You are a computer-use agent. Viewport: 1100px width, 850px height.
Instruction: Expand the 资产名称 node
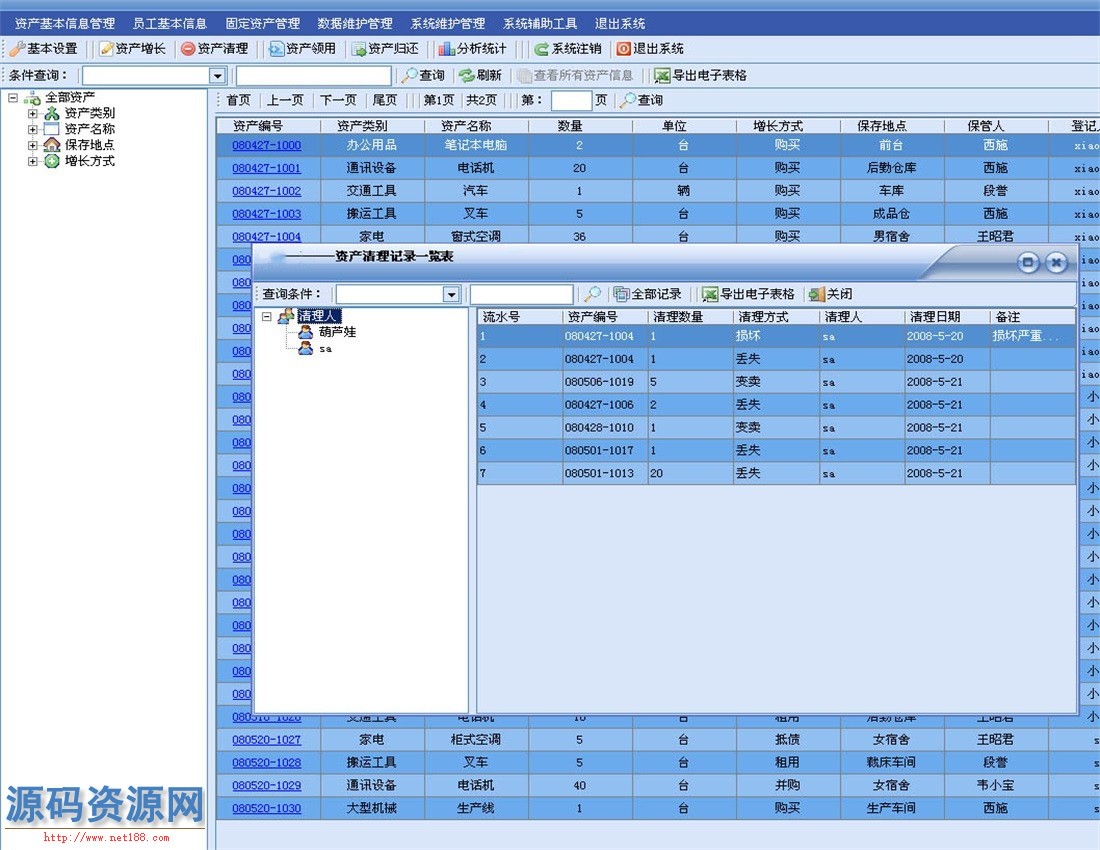coord(32,129)
